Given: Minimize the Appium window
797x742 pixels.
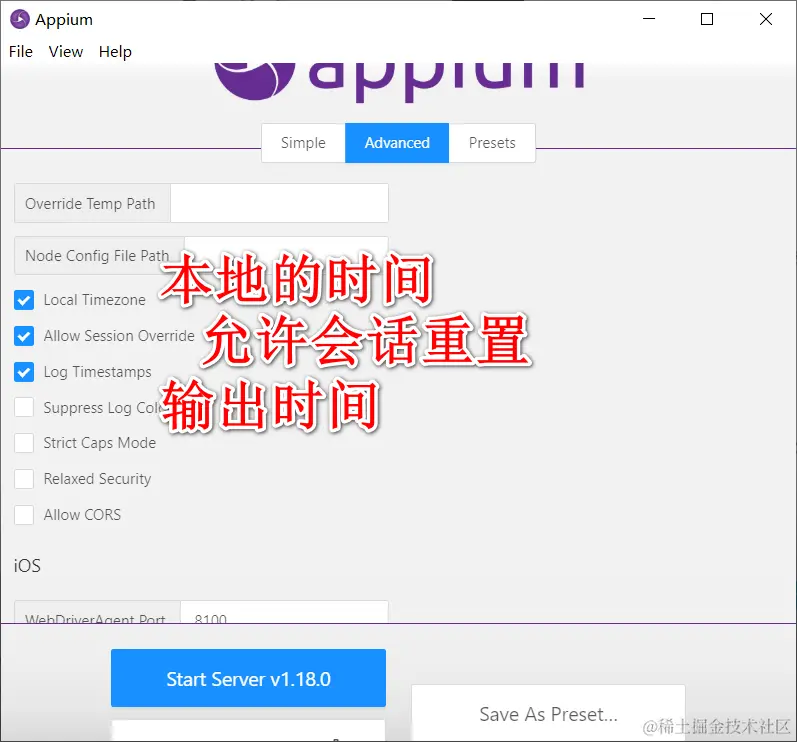Looking at the screenshot, I should click(649, 19).
